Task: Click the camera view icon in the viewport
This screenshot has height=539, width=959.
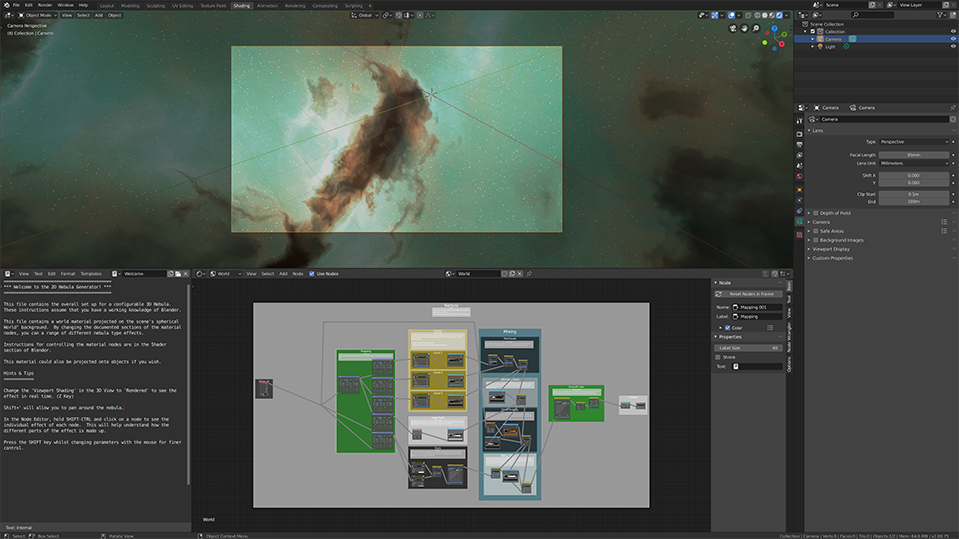Action: point(733,28)
